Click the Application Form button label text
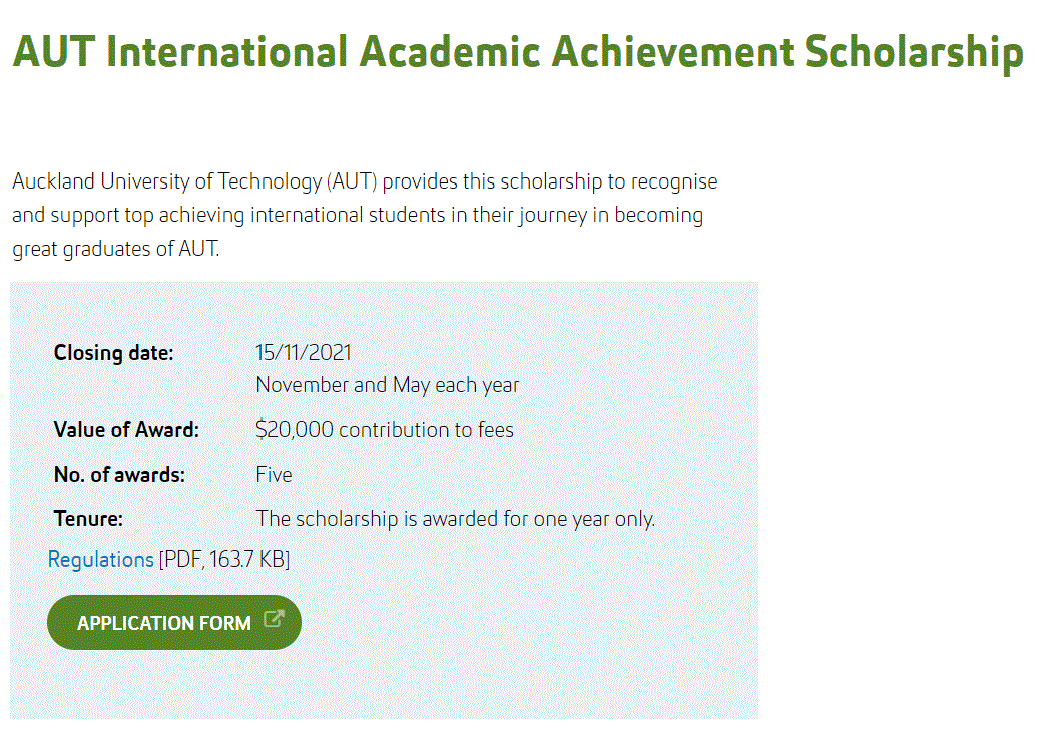 coord(165,622)
